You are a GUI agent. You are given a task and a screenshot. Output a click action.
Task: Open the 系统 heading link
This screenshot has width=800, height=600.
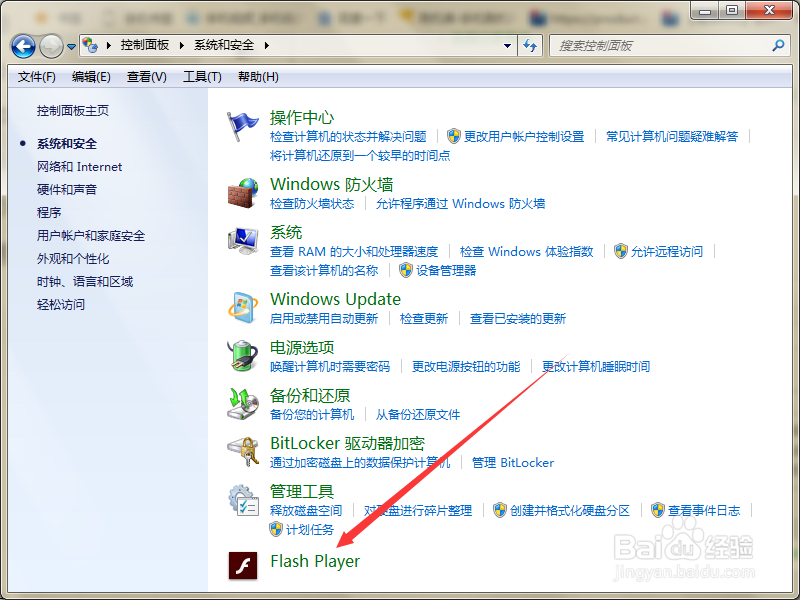coord(286,232)
